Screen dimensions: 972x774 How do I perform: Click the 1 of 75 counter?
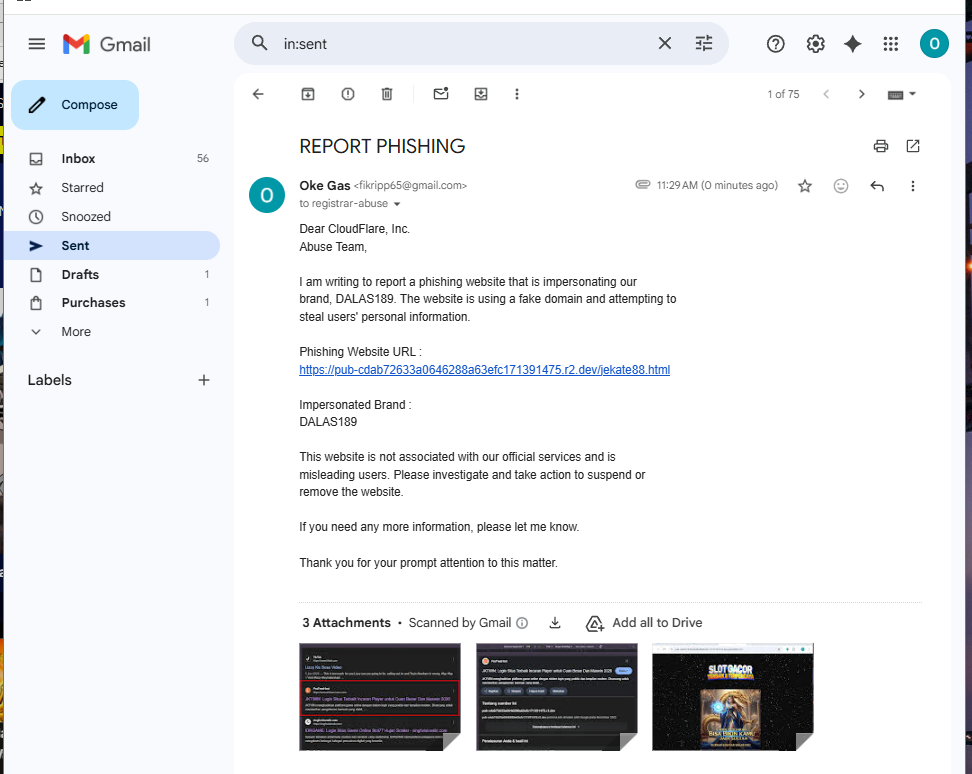(x=784, y=94)
